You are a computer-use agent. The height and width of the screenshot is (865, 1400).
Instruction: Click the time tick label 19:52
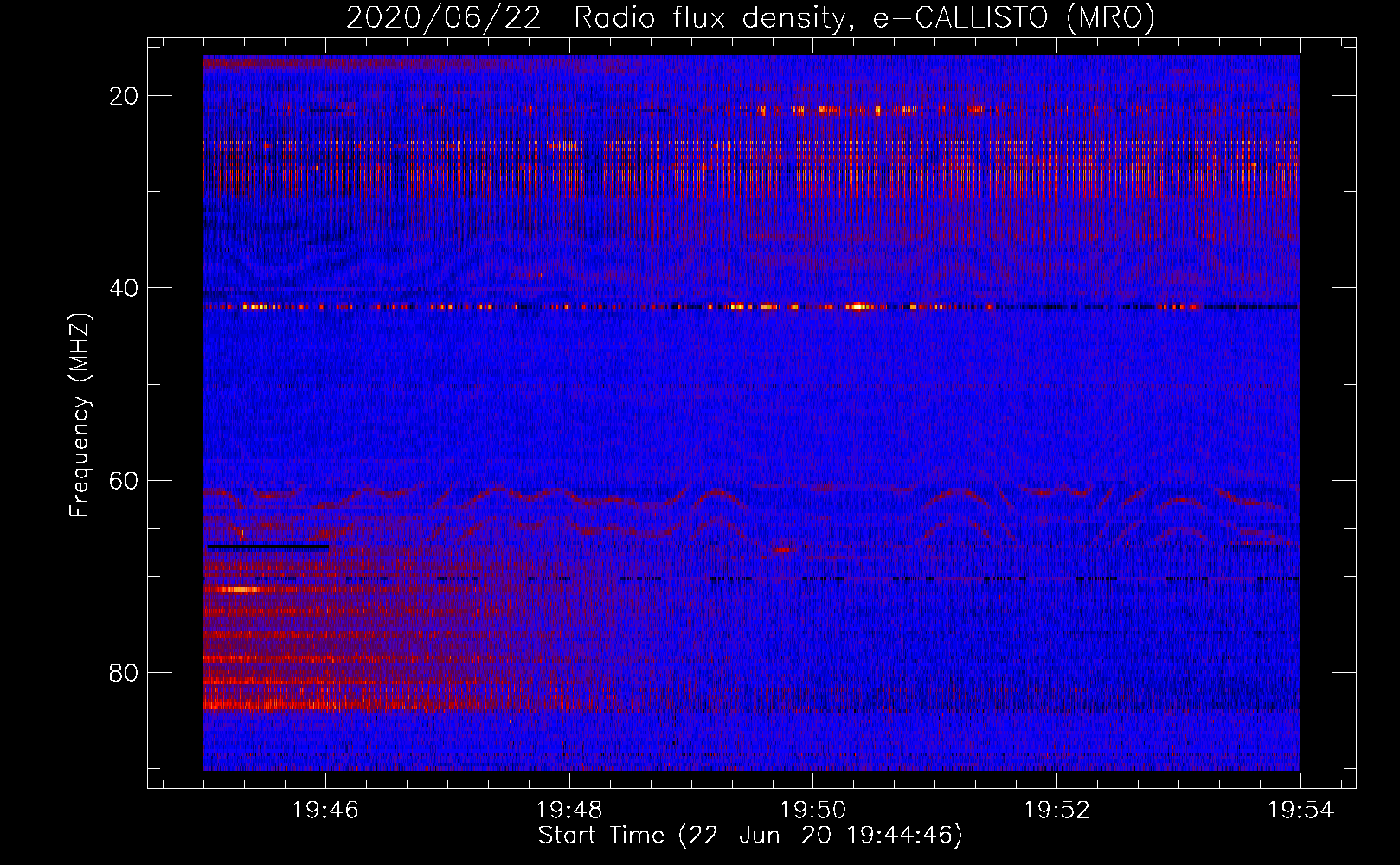[1056, 811]
